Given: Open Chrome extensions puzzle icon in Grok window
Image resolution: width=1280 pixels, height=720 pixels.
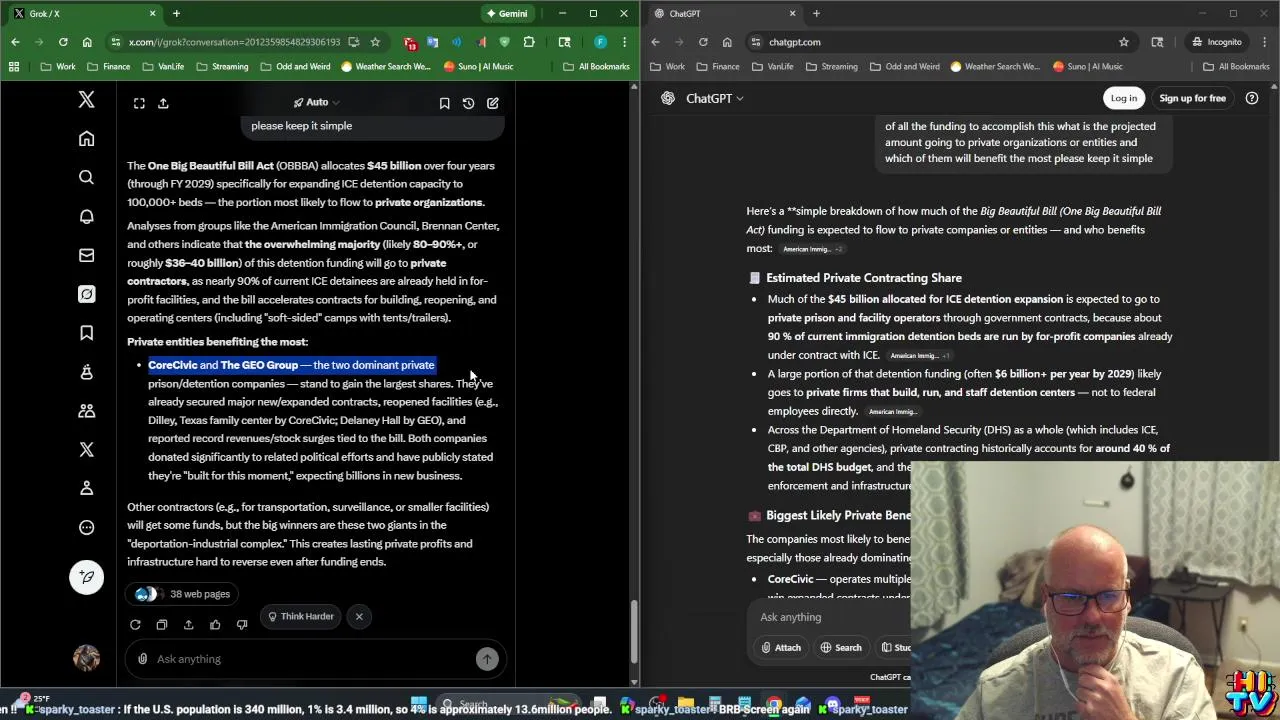Looking at the screenshot, I should pyautogui.click(x=529, y=42).
